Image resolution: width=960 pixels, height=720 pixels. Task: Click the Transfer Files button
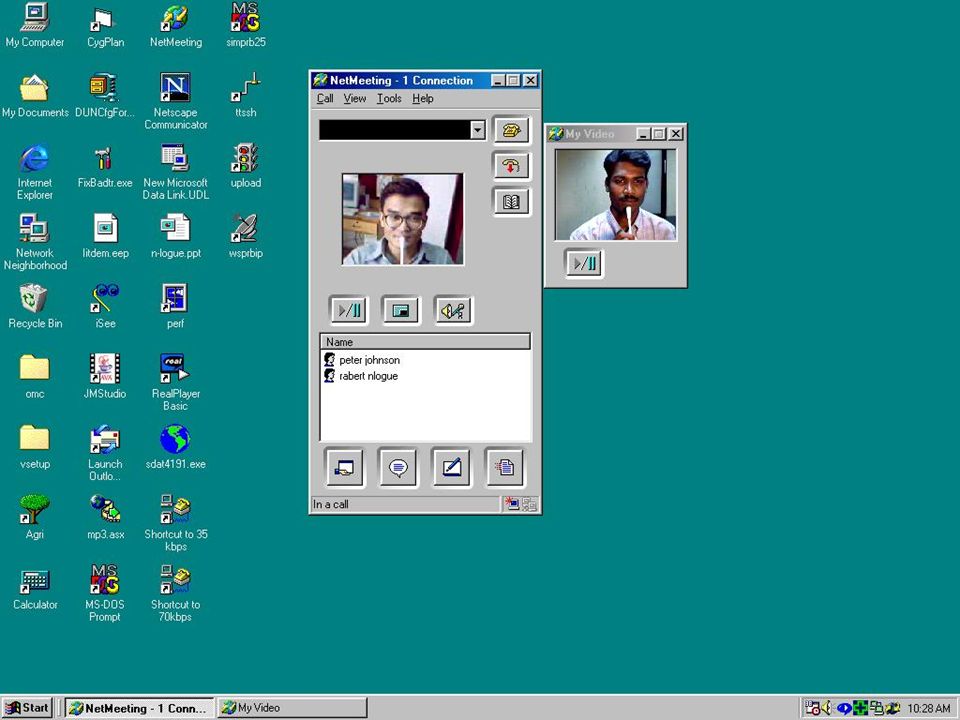(504, 468)
